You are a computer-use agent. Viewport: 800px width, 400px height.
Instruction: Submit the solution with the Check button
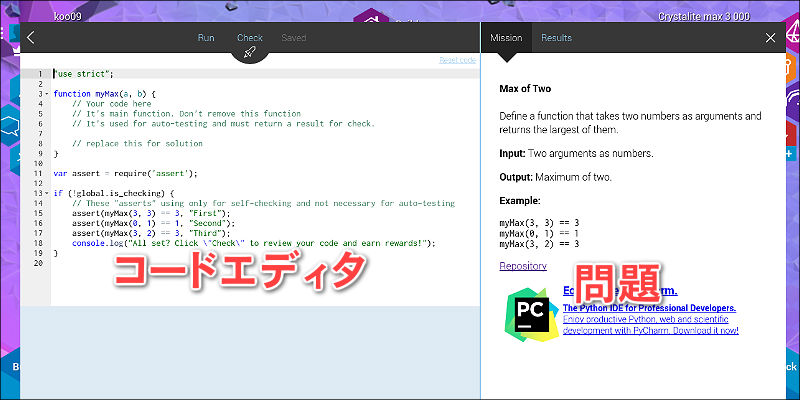click(x=249, y=38)
